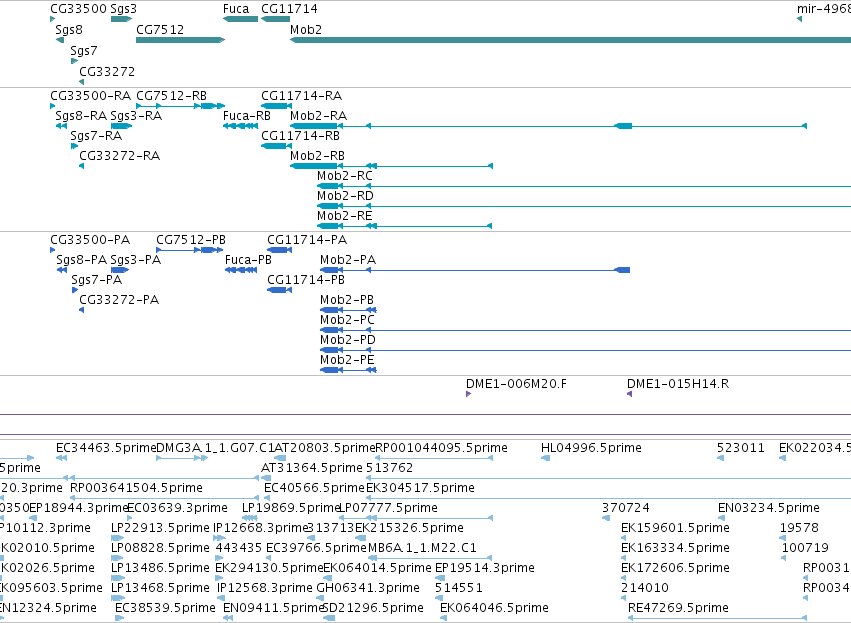
Task: Open EST EK304517.5prime label
Action: (x=421, y=488)
